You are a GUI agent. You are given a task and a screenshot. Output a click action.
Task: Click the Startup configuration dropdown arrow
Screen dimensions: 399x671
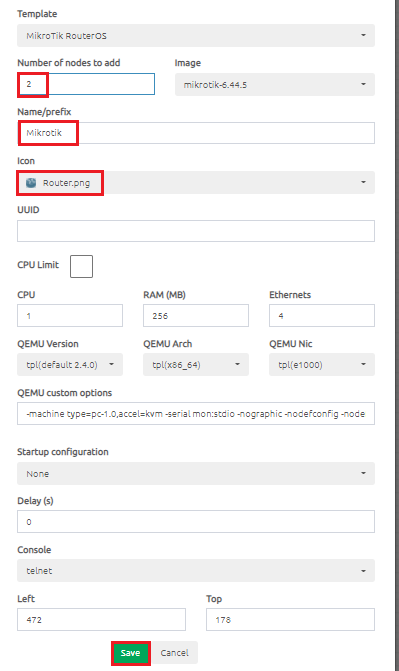pos(363,473)
